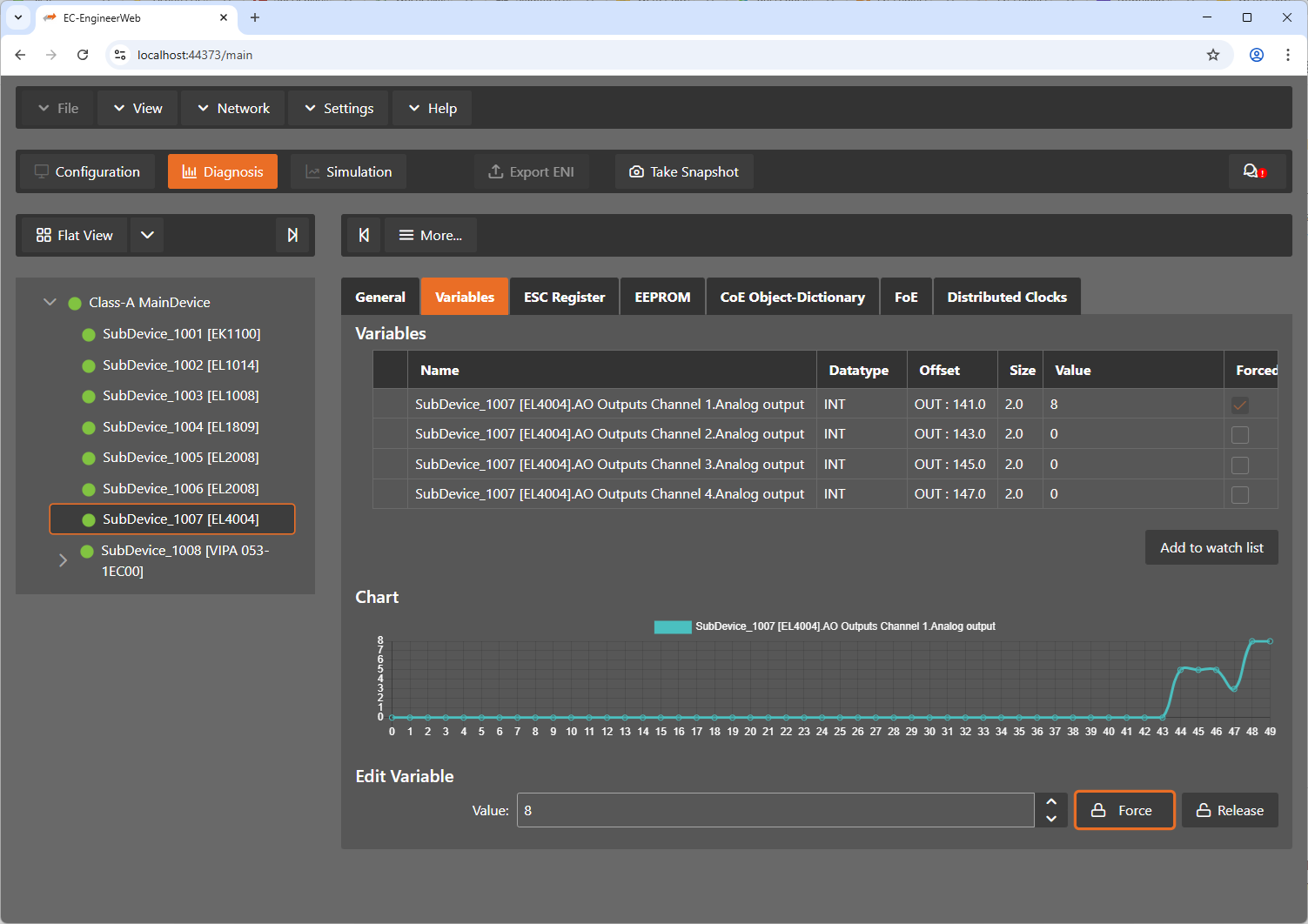Image resolution: width=1308 pixels, height=924 pixels.
Task: Click the Take Snapshot button
Action: (684, 171)
